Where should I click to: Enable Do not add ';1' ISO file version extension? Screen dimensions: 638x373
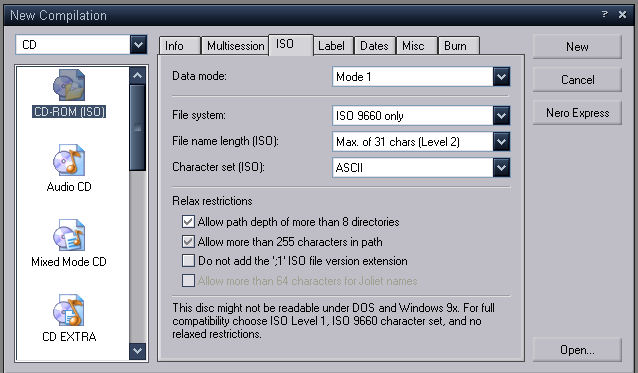click(188, 261)
